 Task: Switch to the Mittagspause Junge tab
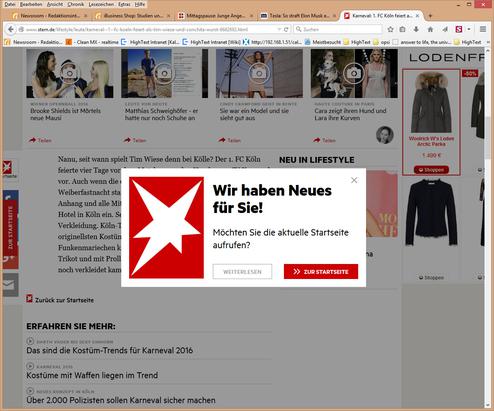(215, 16)
